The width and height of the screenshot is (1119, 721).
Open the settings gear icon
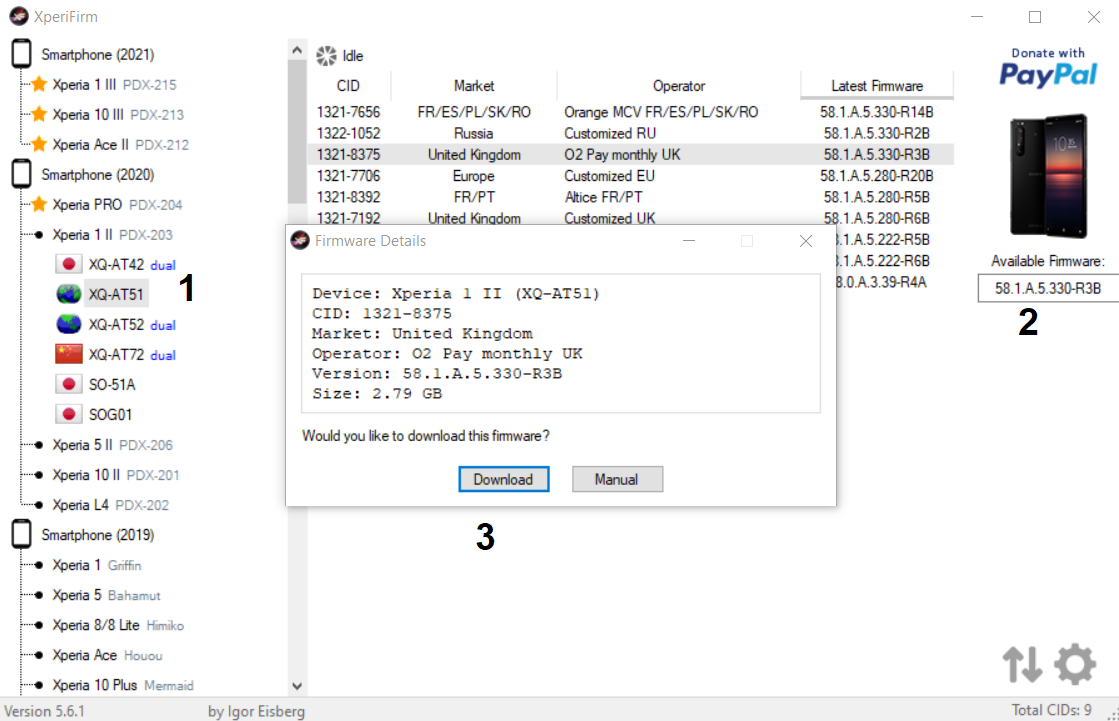point(1074,663)
